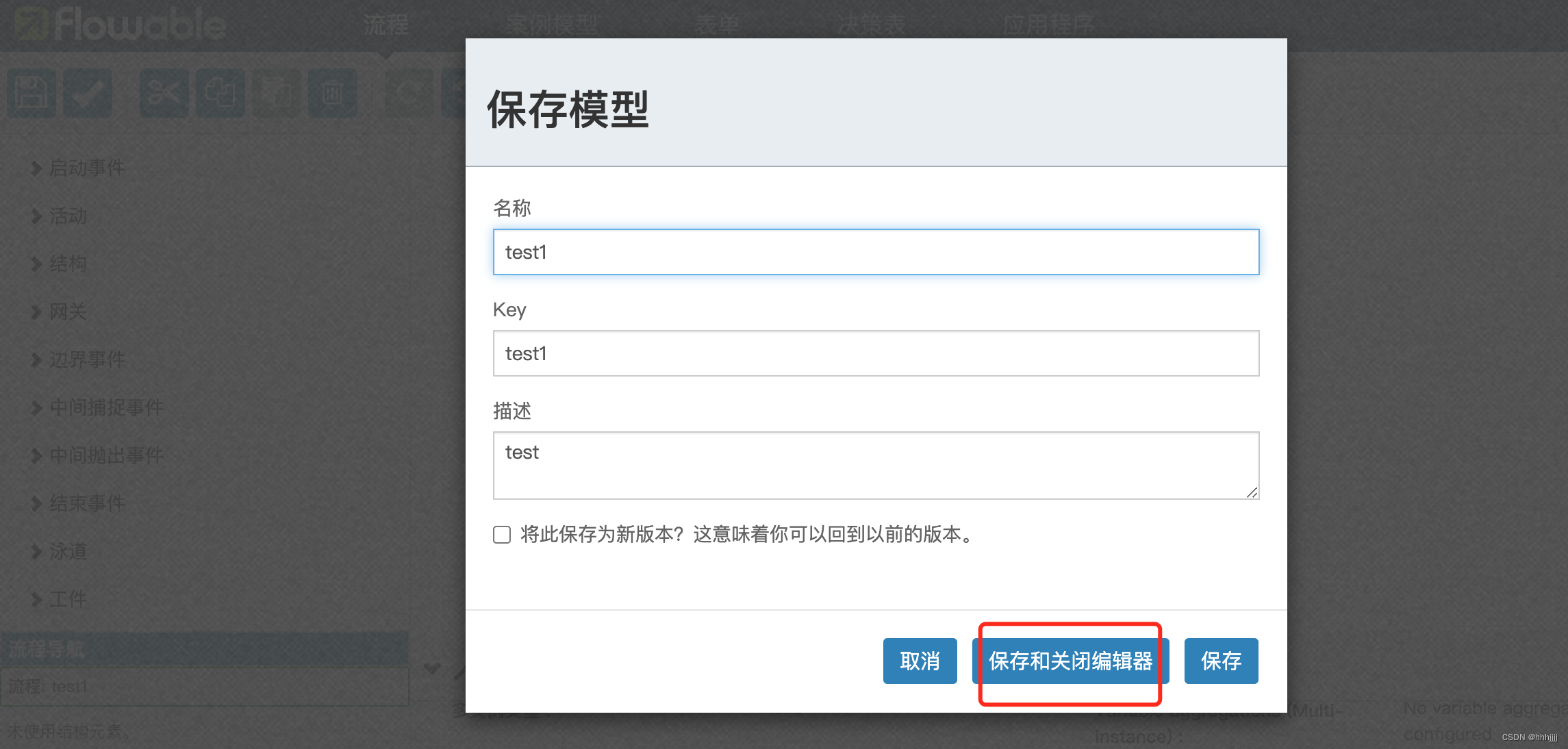
Task: Click the 名称 field label
Action: [512, 208]
